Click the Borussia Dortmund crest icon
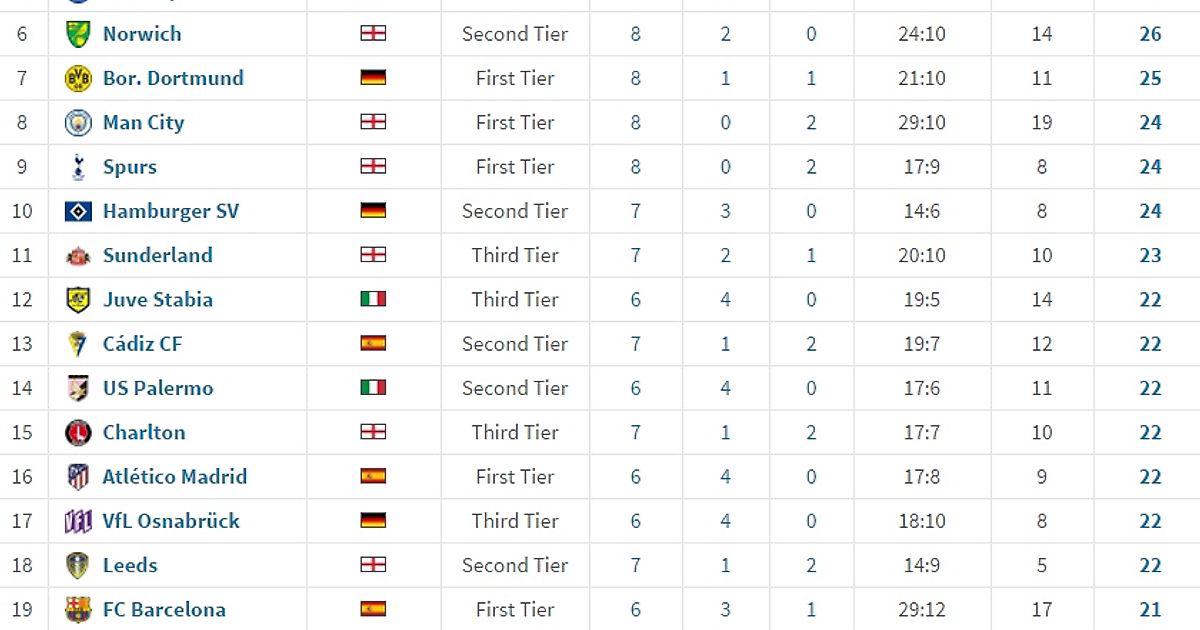Viewport: 1200px width, 630px height. [78, 78]
